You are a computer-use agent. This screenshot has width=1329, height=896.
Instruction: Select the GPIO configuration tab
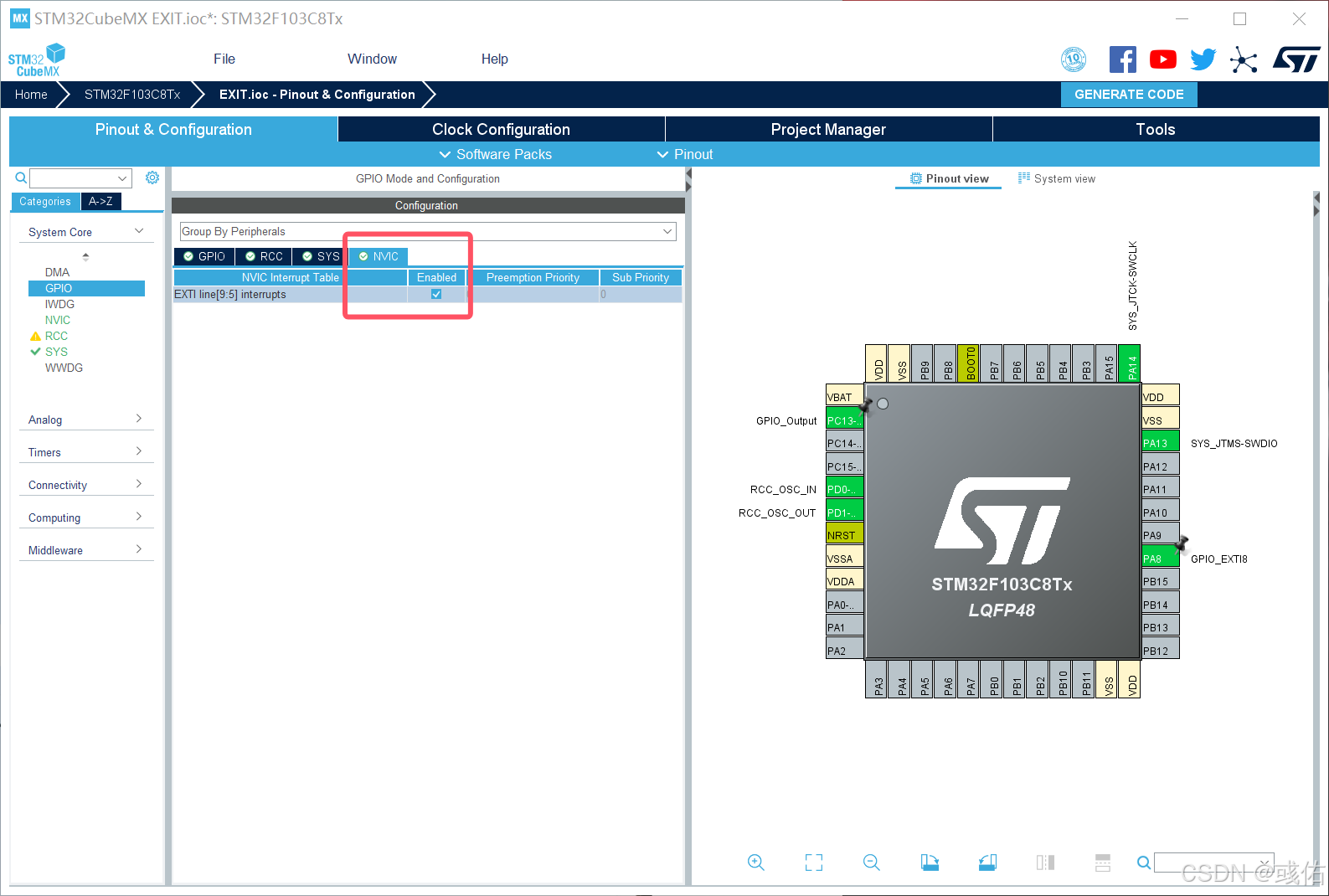tap(204, 256)
